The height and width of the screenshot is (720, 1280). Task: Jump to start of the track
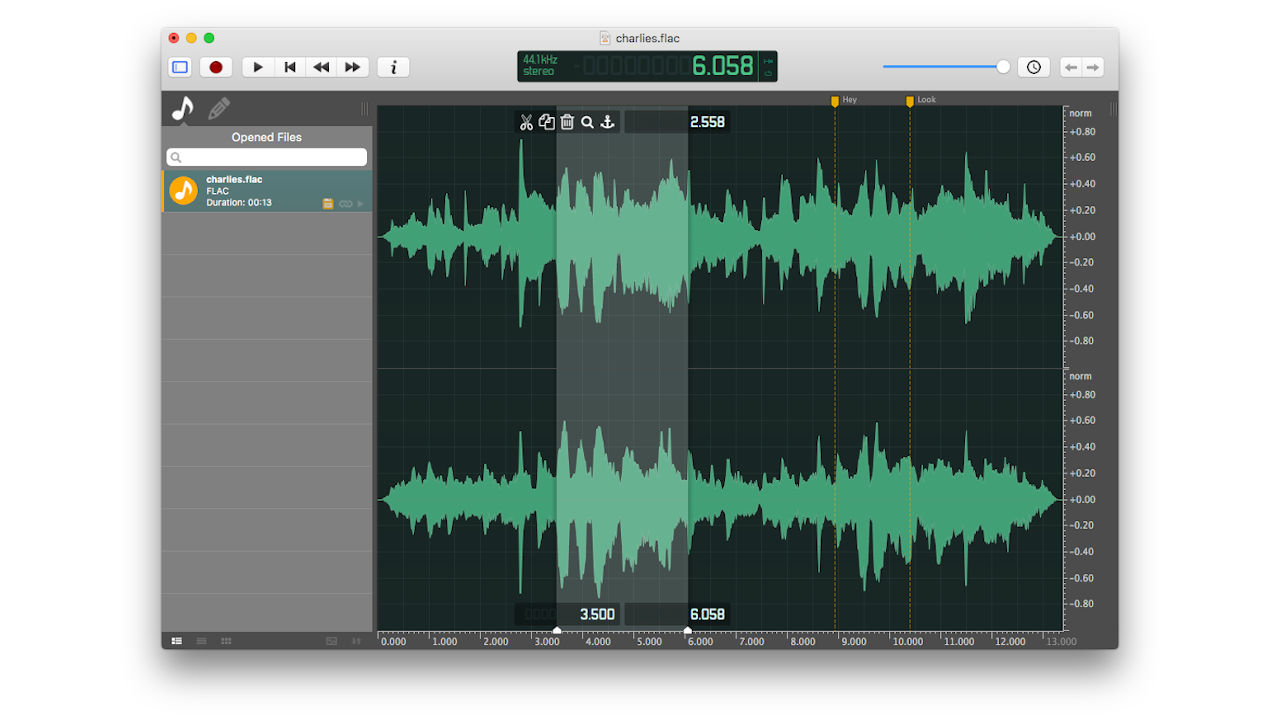(x=290, y=67)
